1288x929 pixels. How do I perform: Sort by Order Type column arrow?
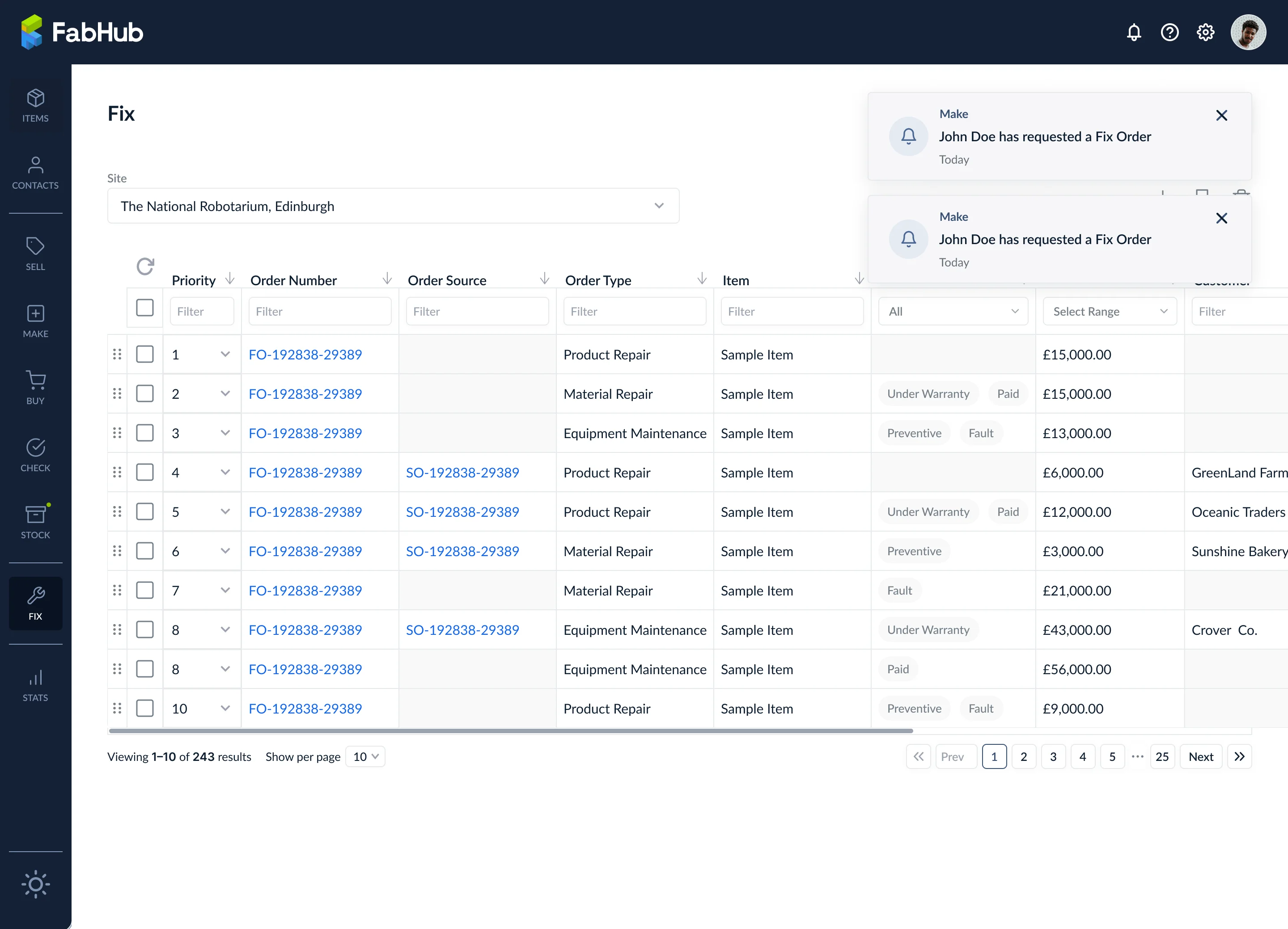coord(702,278)
